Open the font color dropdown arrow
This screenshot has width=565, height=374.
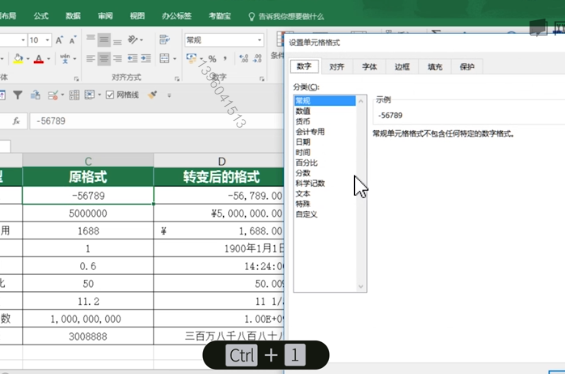48,59
